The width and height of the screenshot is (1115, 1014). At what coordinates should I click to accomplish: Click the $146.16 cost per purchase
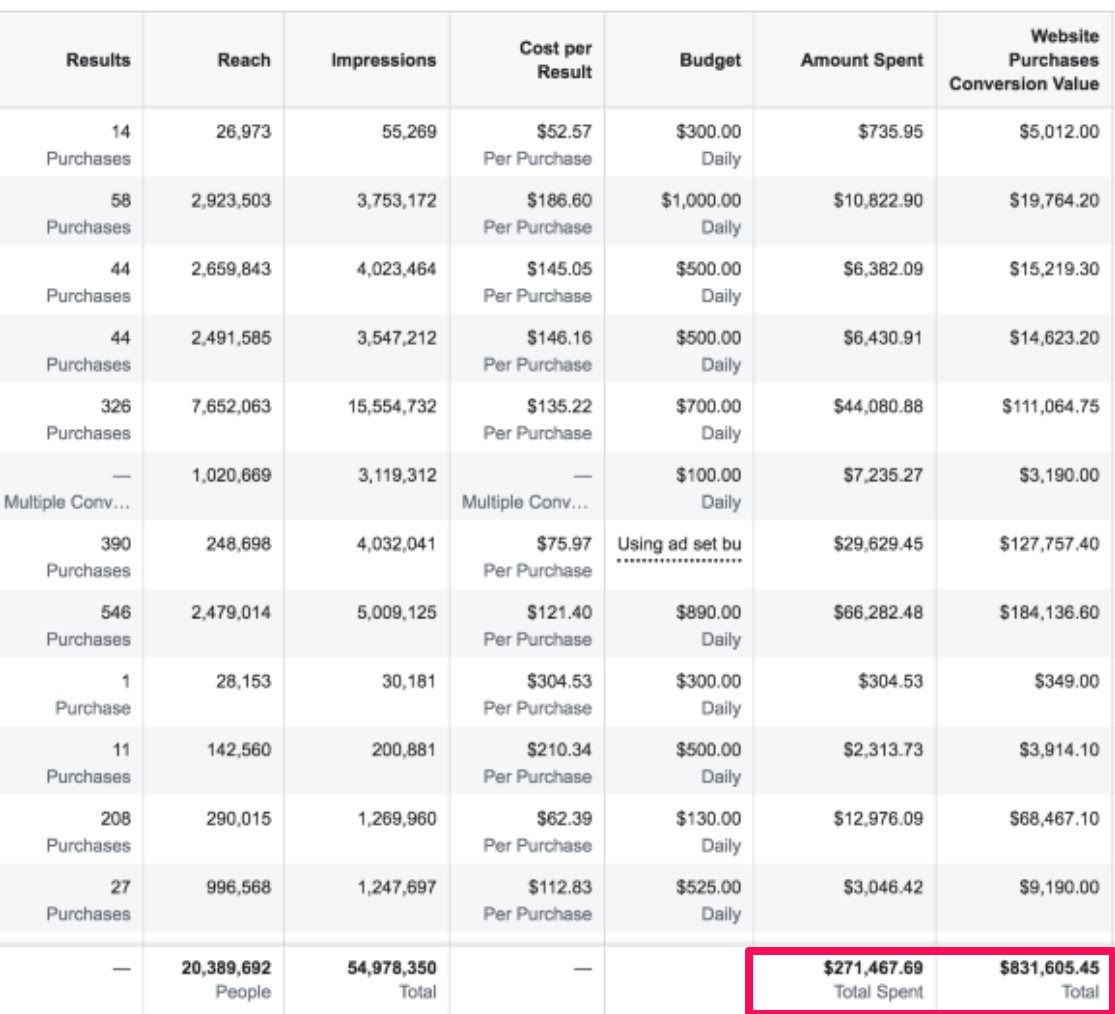559,338
